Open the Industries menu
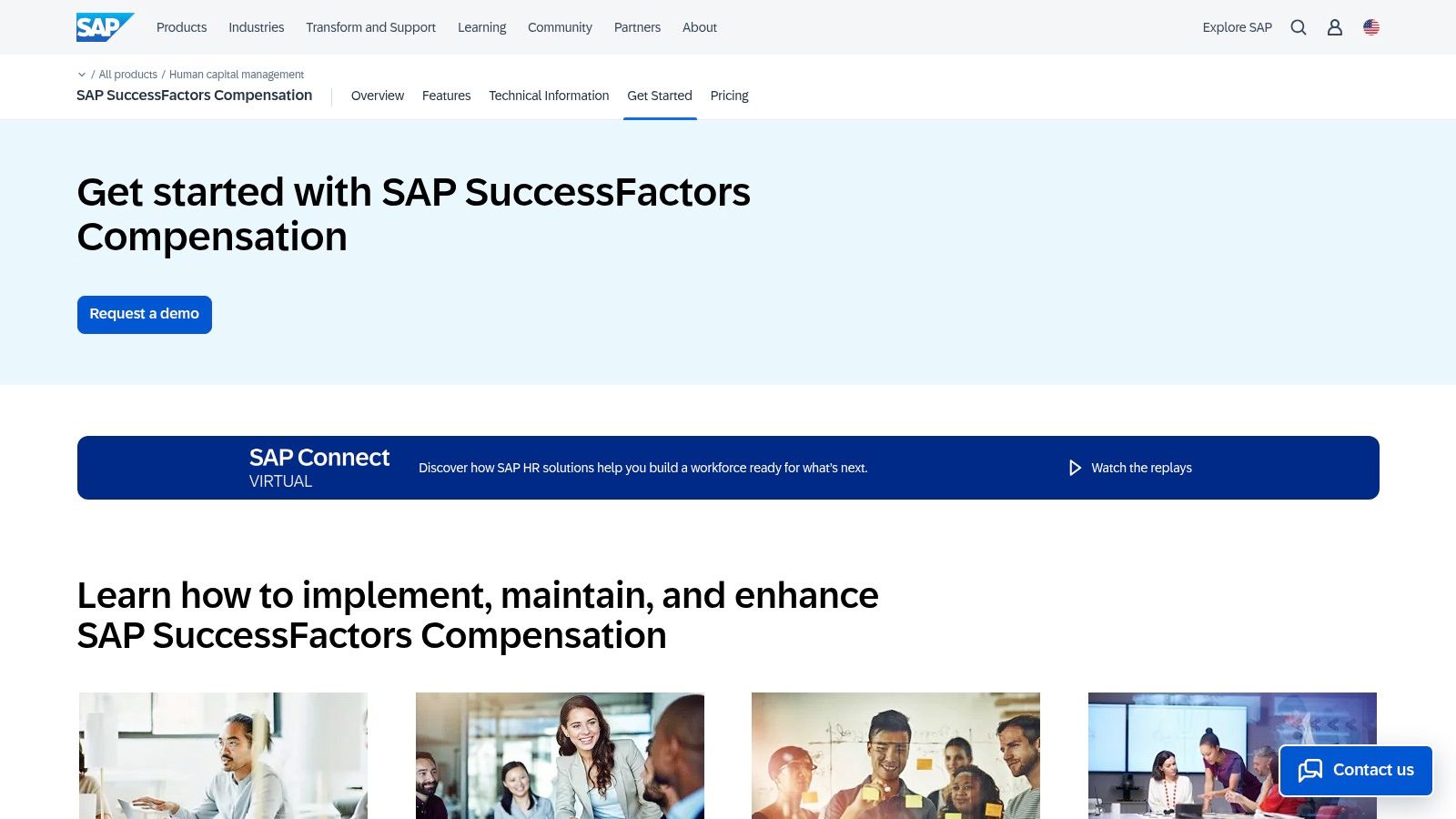The width and height of the screenshot is (1456, 819). tap(256, 27)
